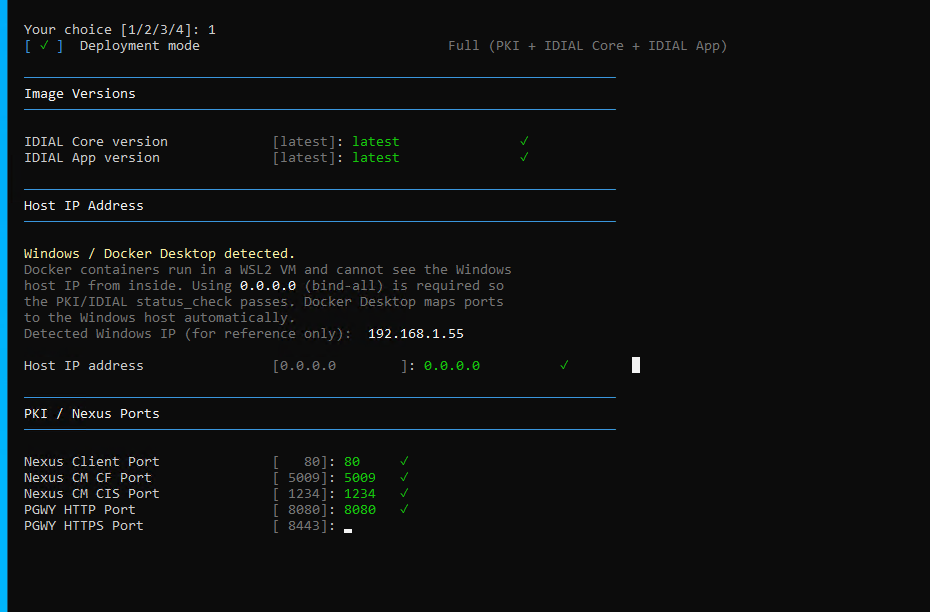
Task: Click the Nexus CM CIS Port label
Action: (x=92, y=494)
